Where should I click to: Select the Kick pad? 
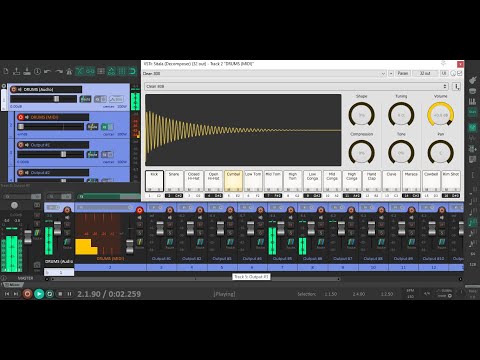(154, 181)
